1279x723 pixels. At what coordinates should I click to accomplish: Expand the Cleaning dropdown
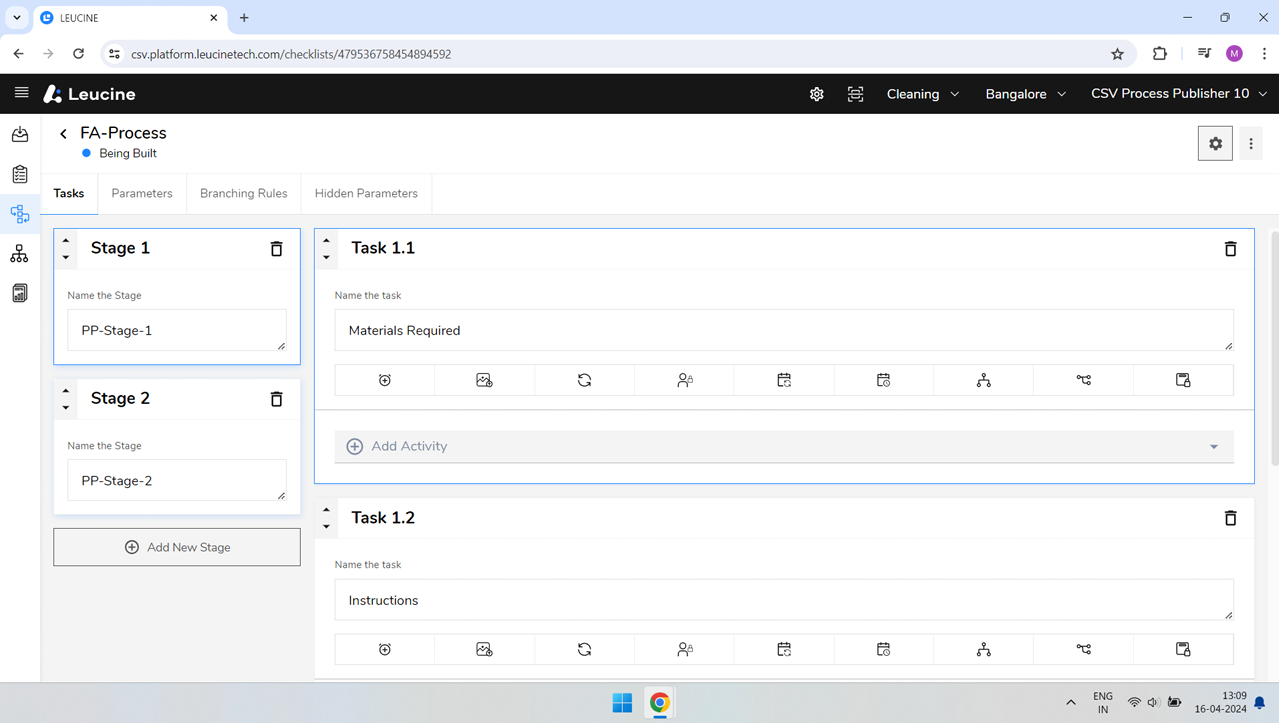[x=923, y=94]
